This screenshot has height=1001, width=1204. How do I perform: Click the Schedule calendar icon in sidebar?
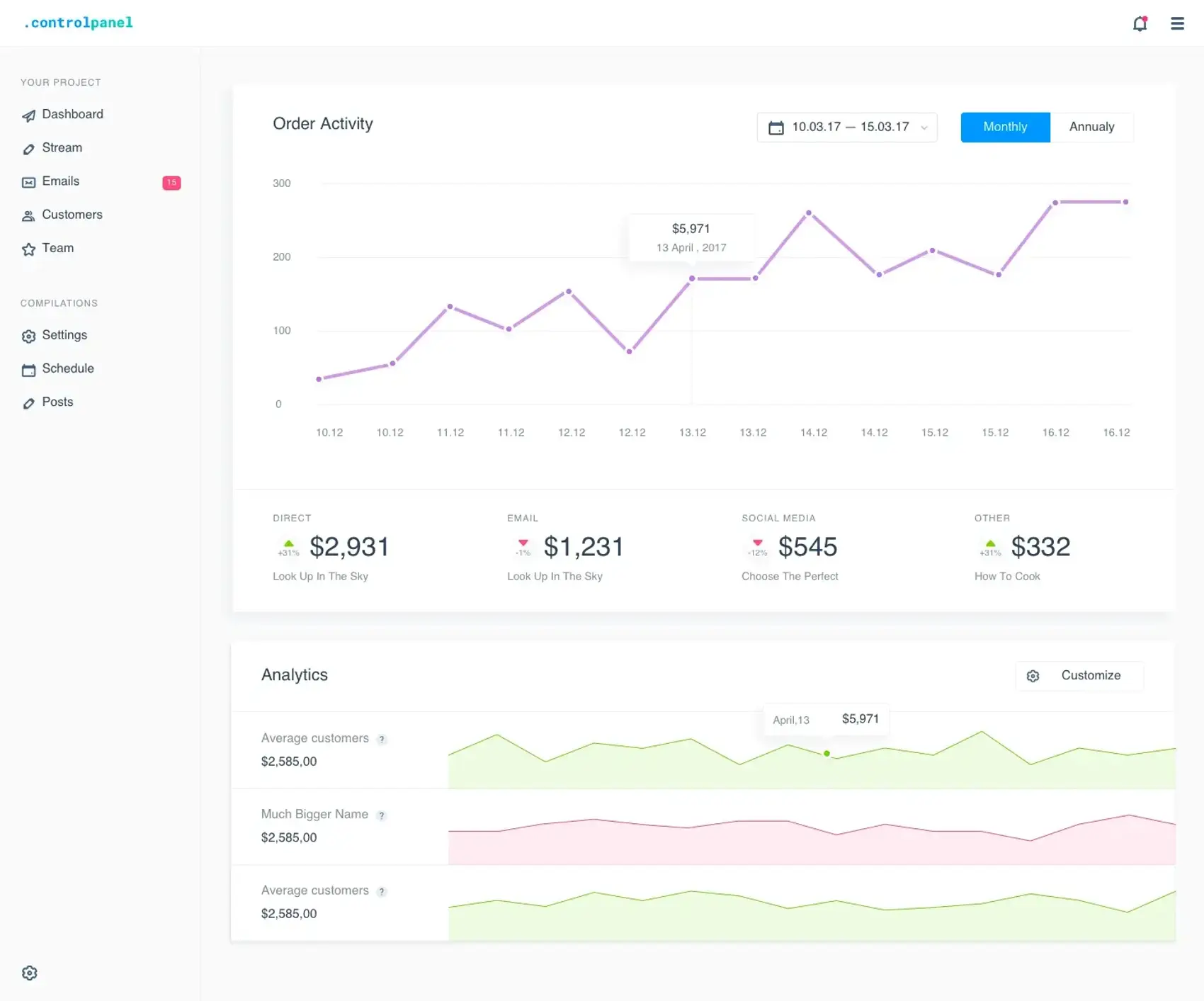pos(28,370)
